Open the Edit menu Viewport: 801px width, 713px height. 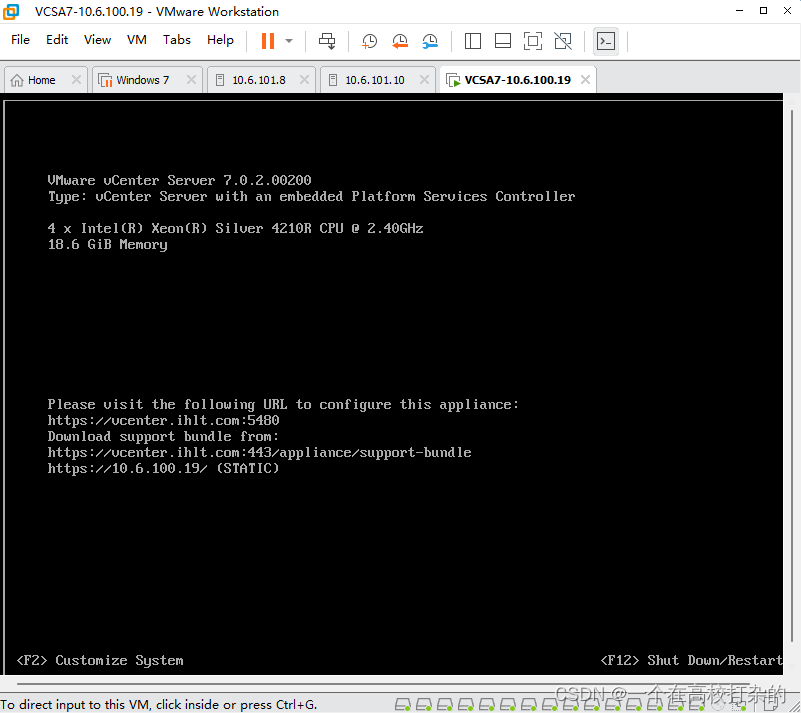coord(57,40)
